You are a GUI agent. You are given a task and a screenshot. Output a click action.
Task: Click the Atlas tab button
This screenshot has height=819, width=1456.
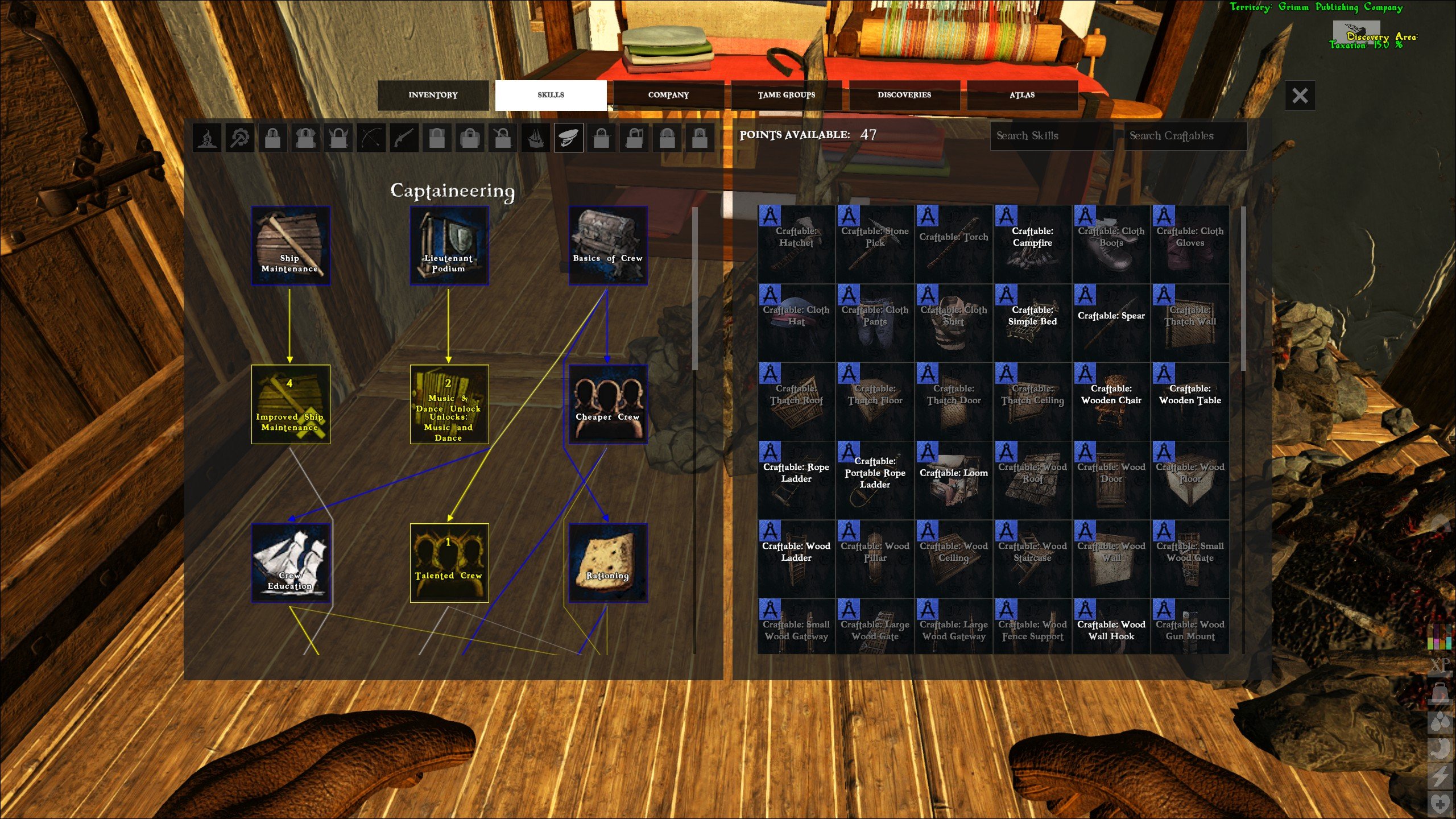pyautogui.click(x=1022, y=95)
